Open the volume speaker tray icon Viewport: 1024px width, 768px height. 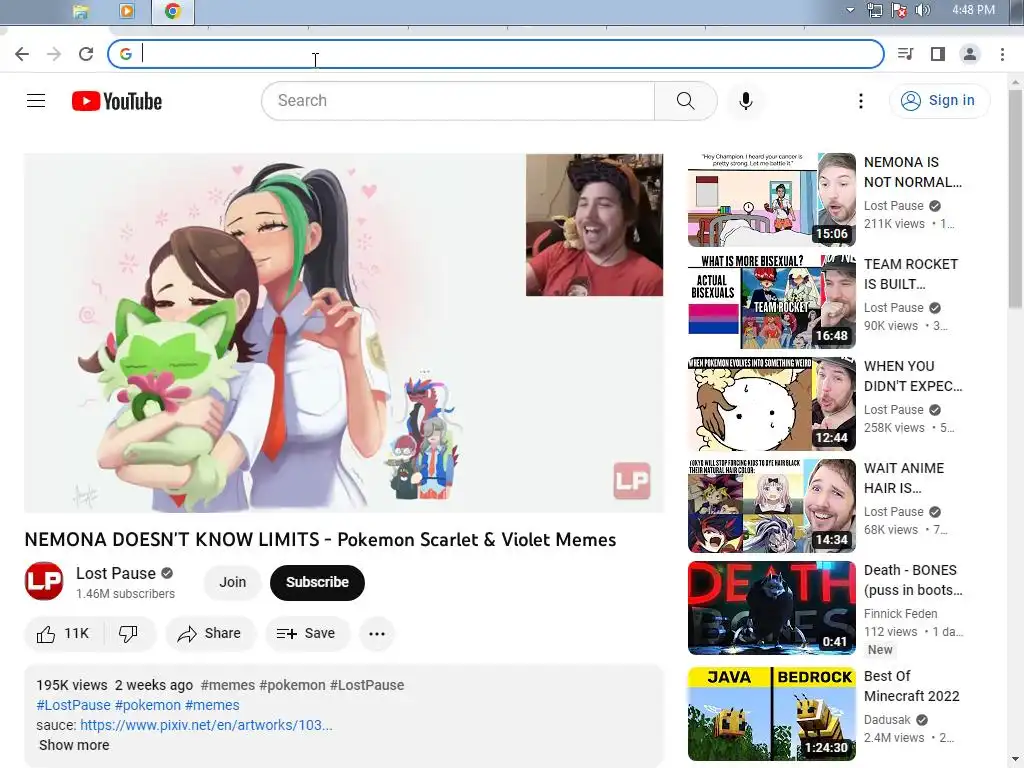923,10
